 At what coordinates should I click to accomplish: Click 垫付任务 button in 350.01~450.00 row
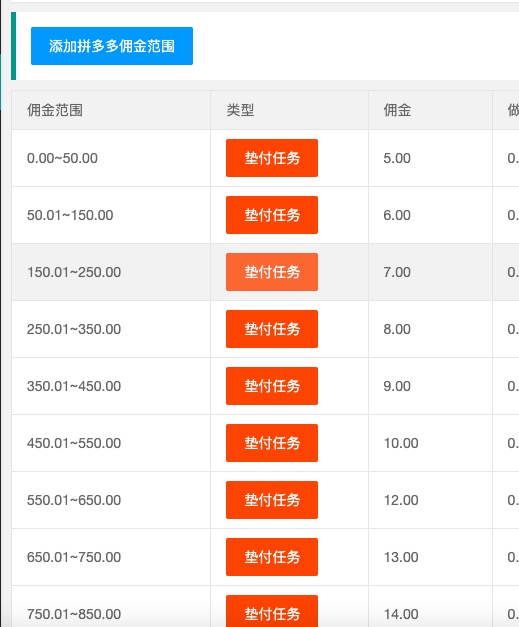(272, 386)
